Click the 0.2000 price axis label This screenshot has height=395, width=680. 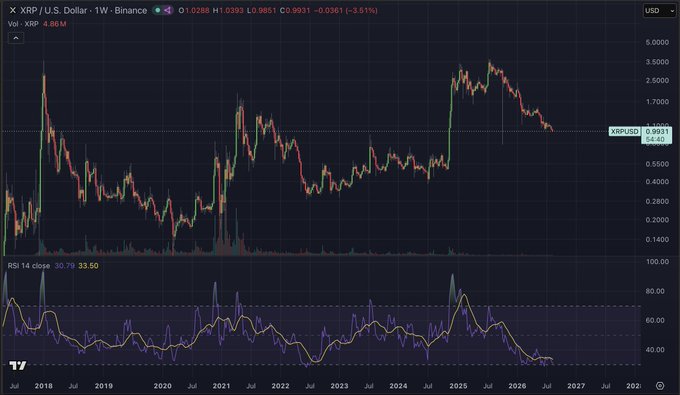click(x=657, y=220)
